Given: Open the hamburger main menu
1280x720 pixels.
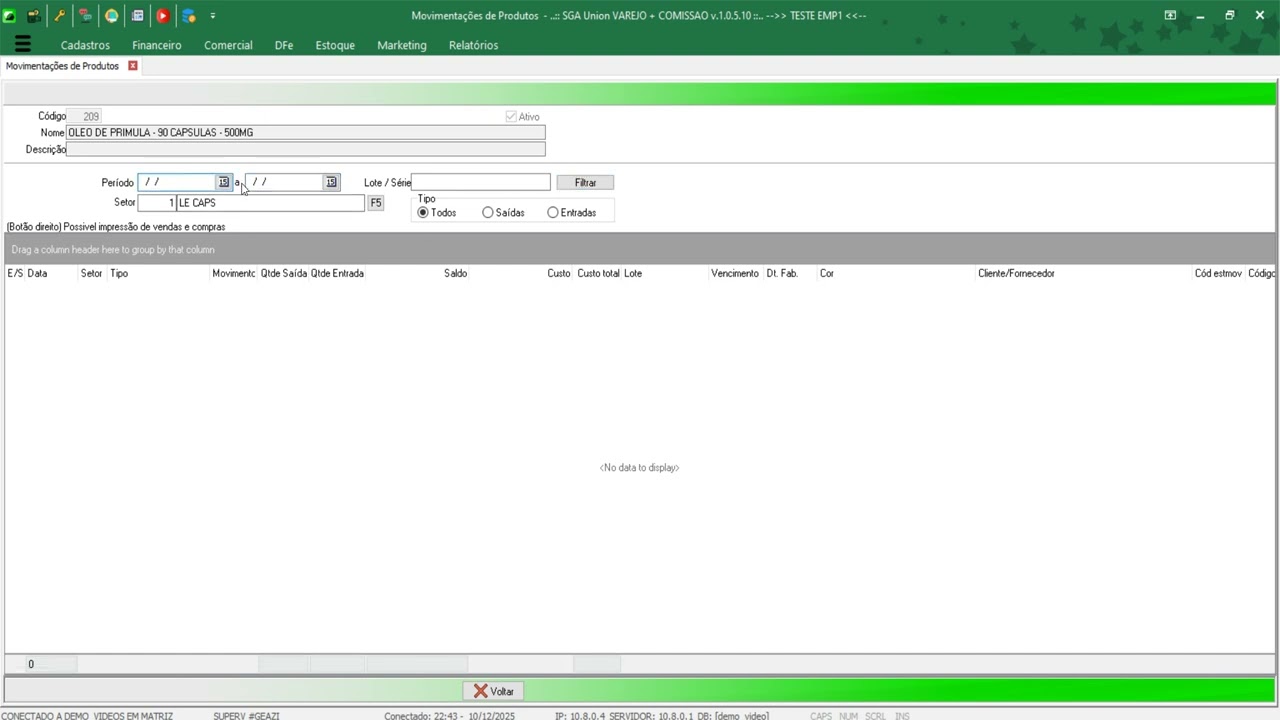Looking at the screenshot, I should click(x=23, y=44).
